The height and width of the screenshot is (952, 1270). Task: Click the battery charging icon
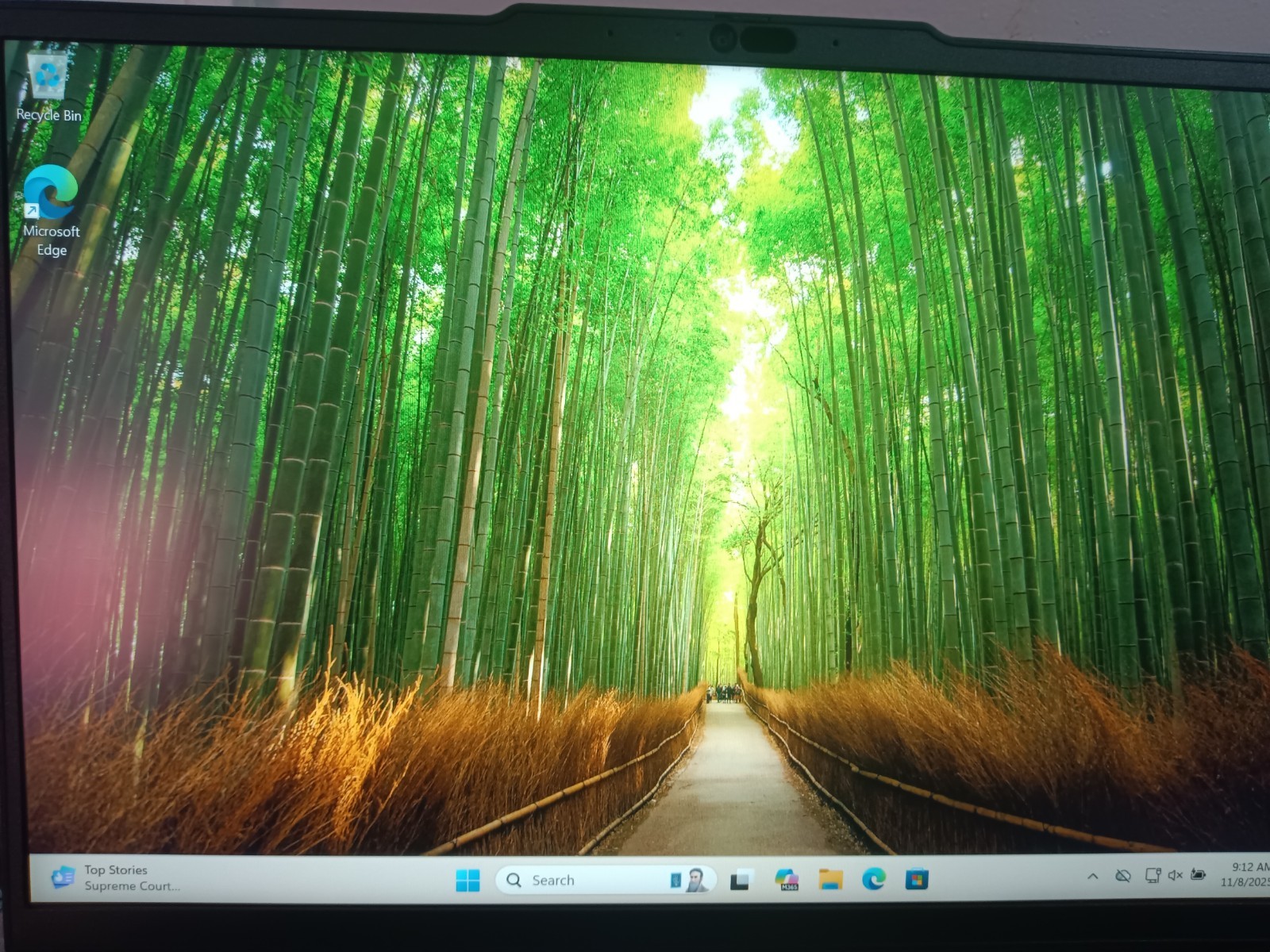1199,874
